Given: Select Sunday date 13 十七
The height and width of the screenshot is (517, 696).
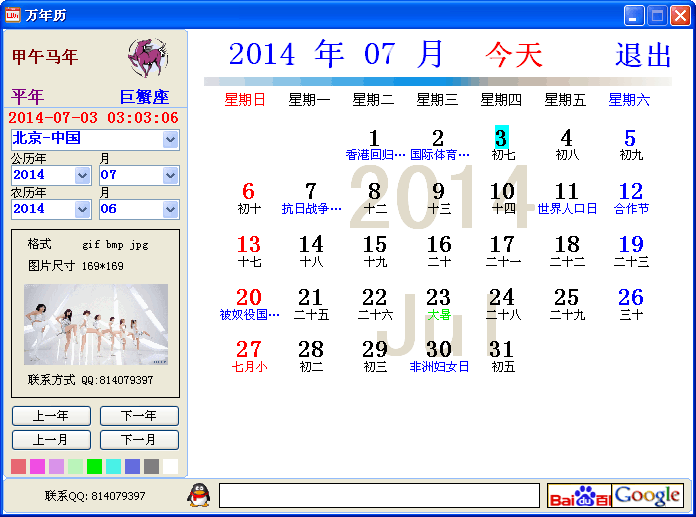Looking at the screenshot, I should 249,251.
